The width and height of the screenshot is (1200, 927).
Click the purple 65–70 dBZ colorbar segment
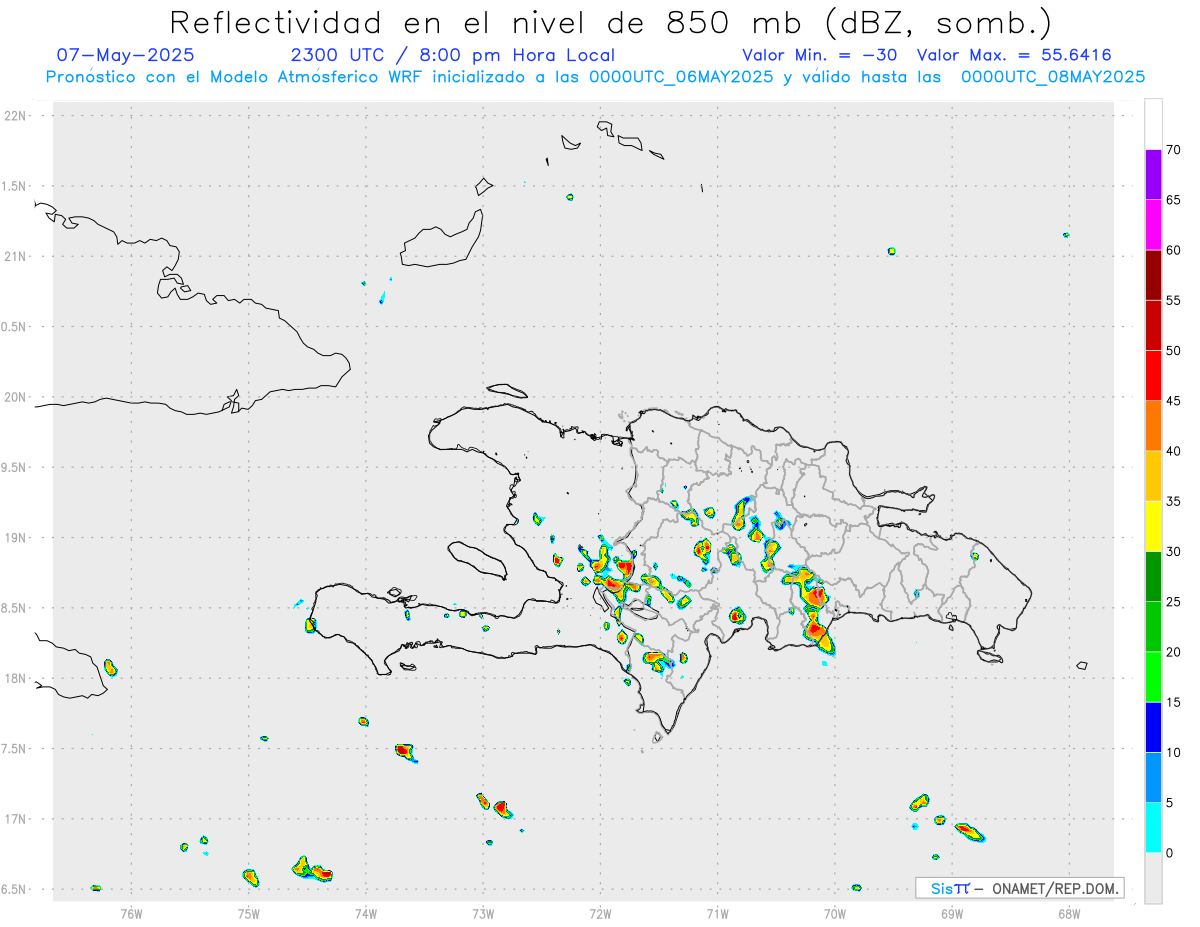click(1153, 175)
